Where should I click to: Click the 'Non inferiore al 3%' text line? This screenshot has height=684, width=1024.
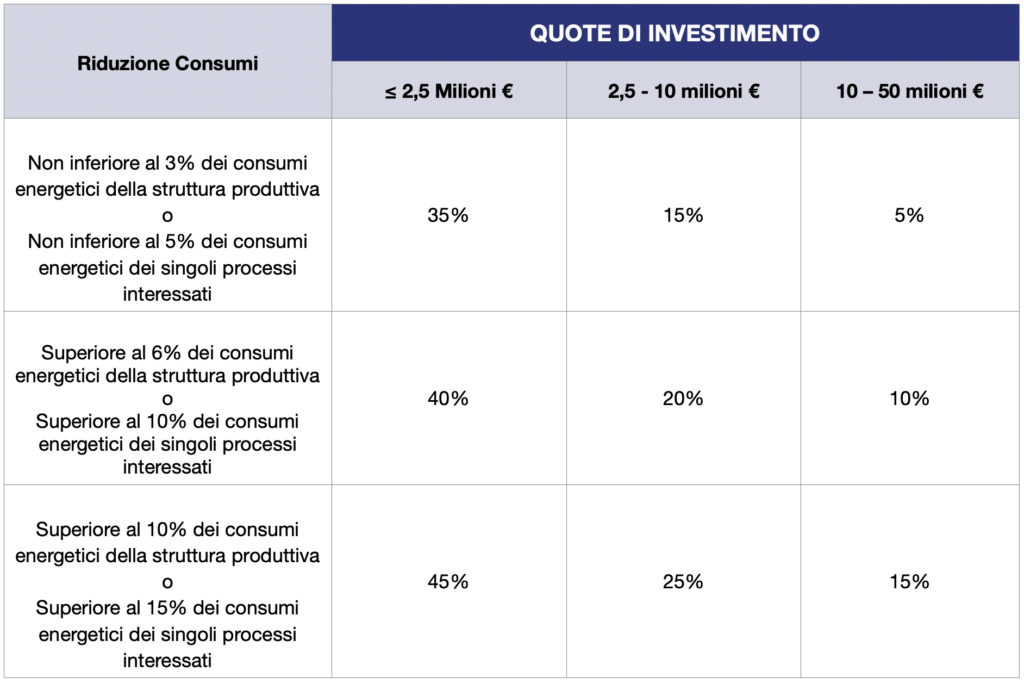pyautogui.click(x=167, y=163)
